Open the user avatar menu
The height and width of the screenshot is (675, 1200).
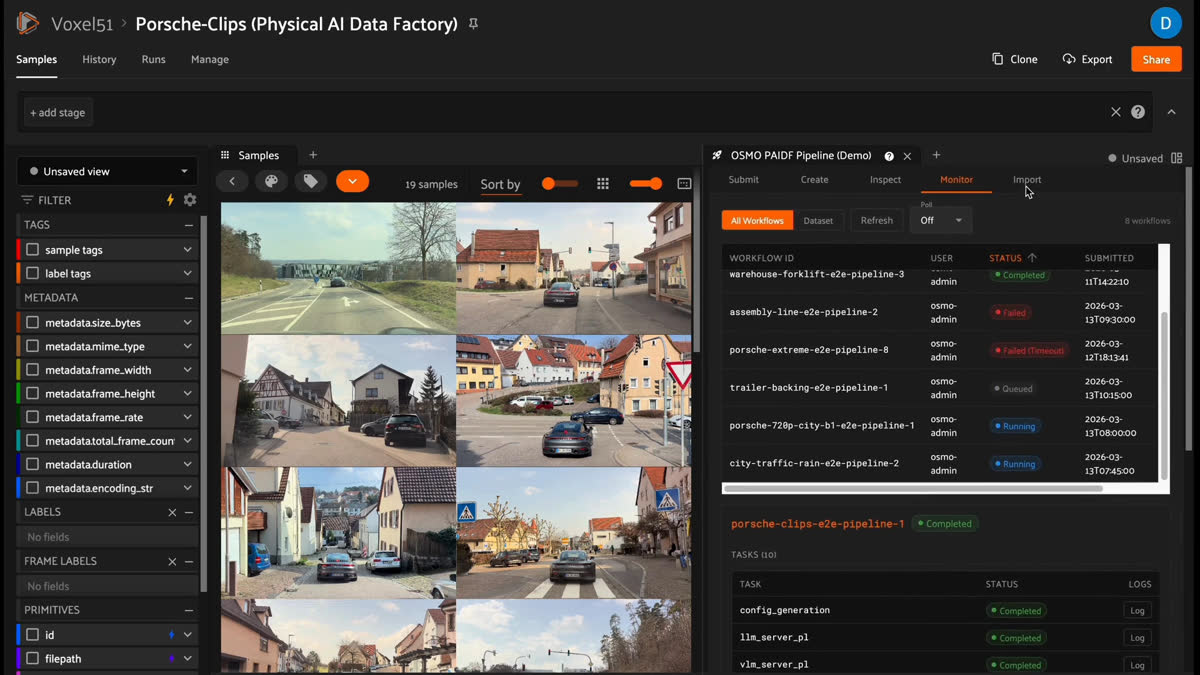pos(1165,23)
